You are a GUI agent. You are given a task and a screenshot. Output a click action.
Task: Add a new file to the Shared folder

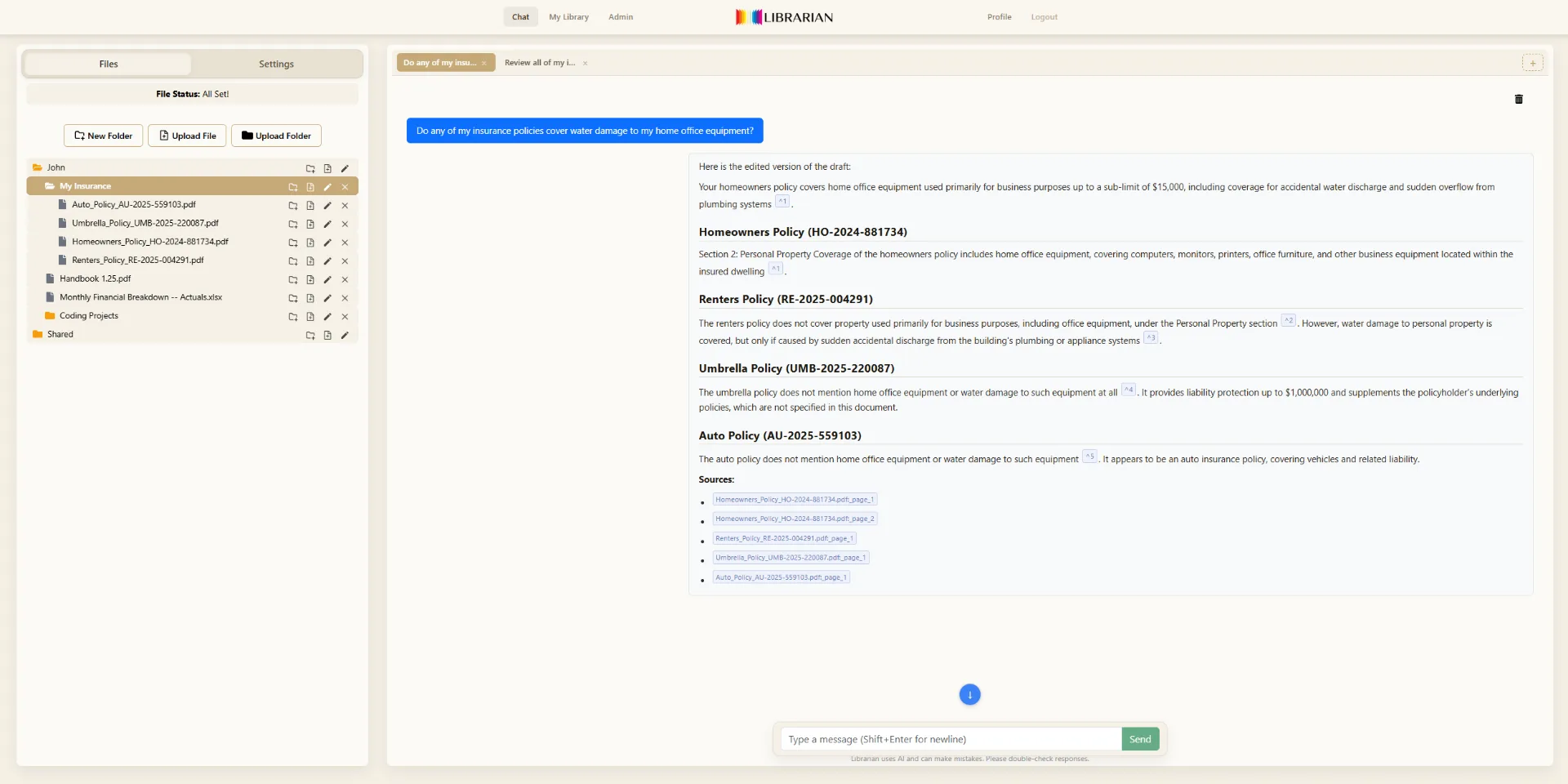pos(327,335)
